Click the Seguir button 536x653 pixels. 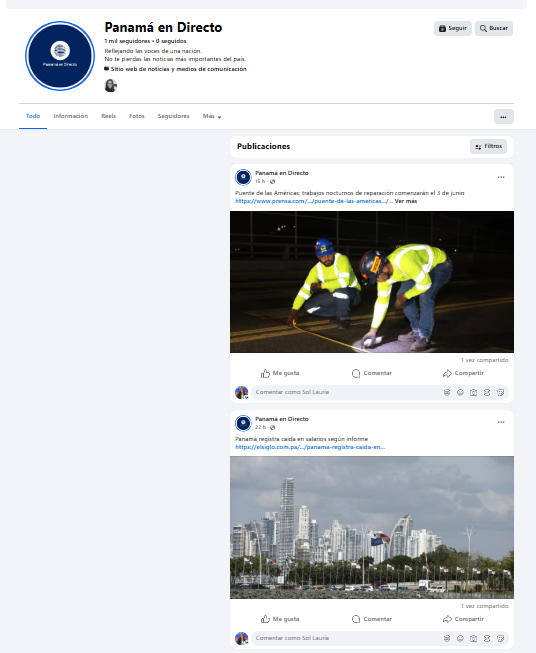453,28
